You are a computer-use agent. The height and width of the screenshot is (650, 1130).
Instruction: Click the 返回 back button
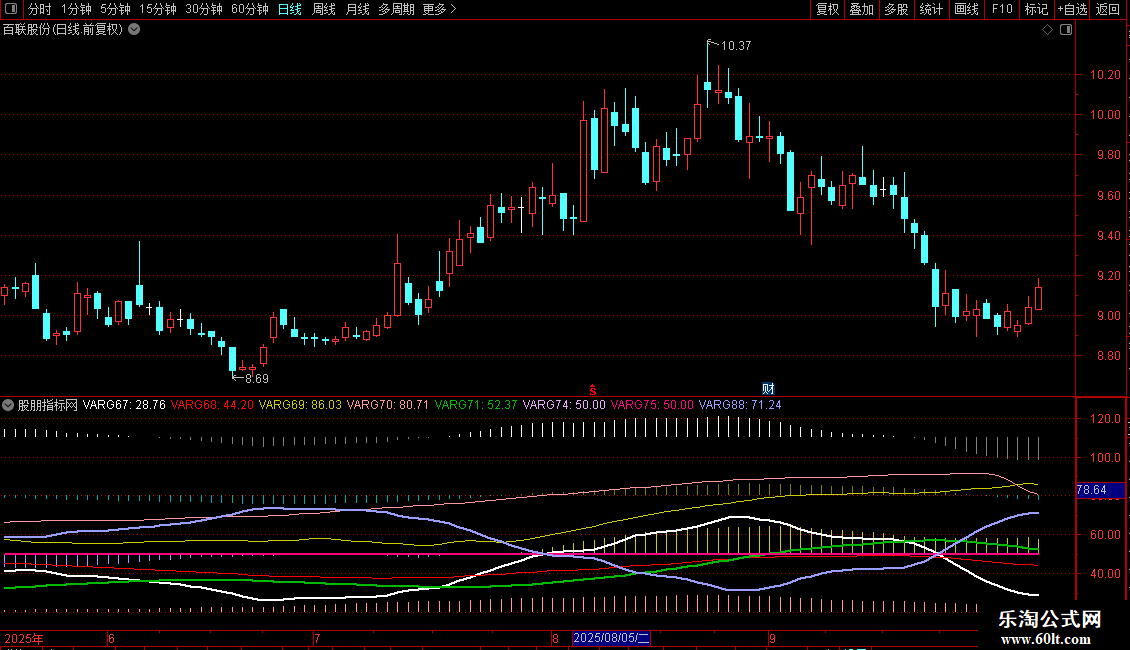1108,9
